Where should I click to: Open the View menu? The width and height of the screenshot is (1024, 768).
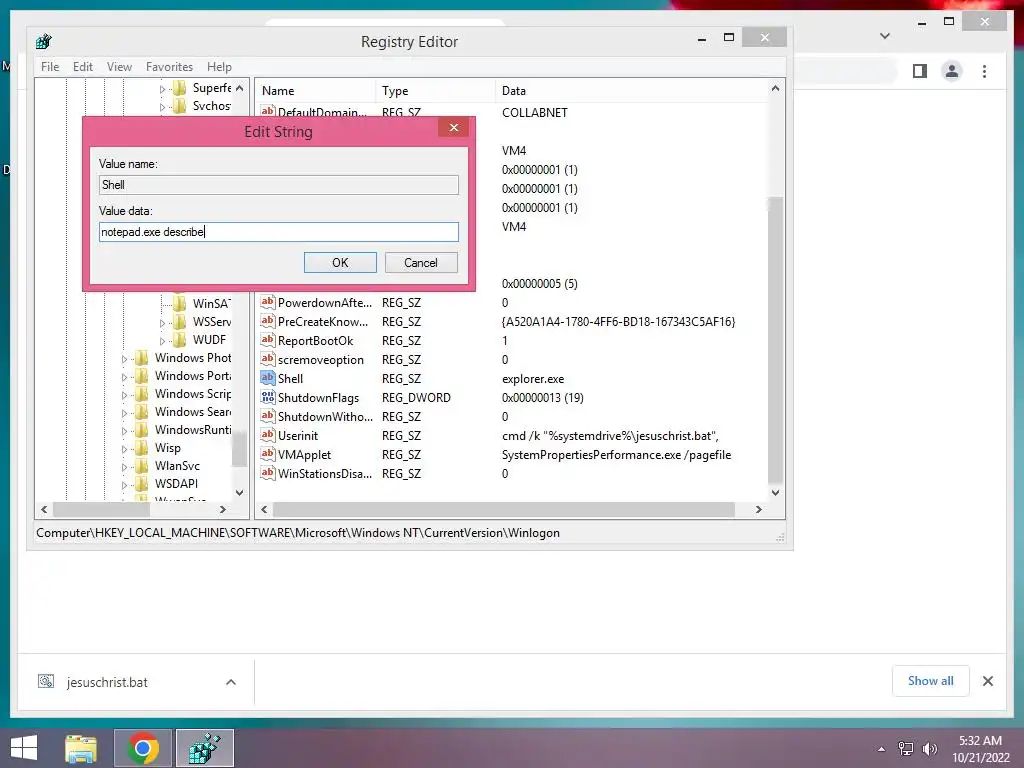pyautogui.click(x=119, y=67)
